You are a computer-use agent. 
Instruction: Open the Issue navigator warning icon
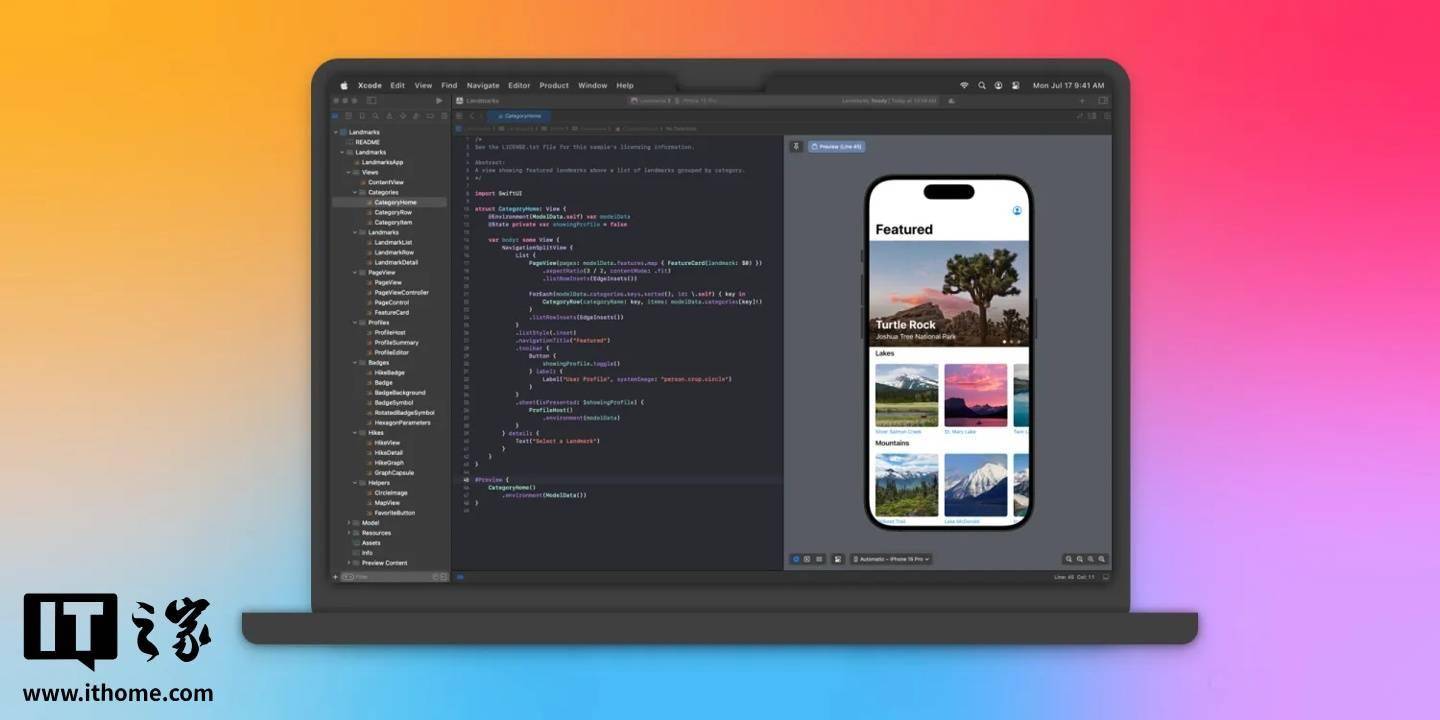click(x=389, y=116)
